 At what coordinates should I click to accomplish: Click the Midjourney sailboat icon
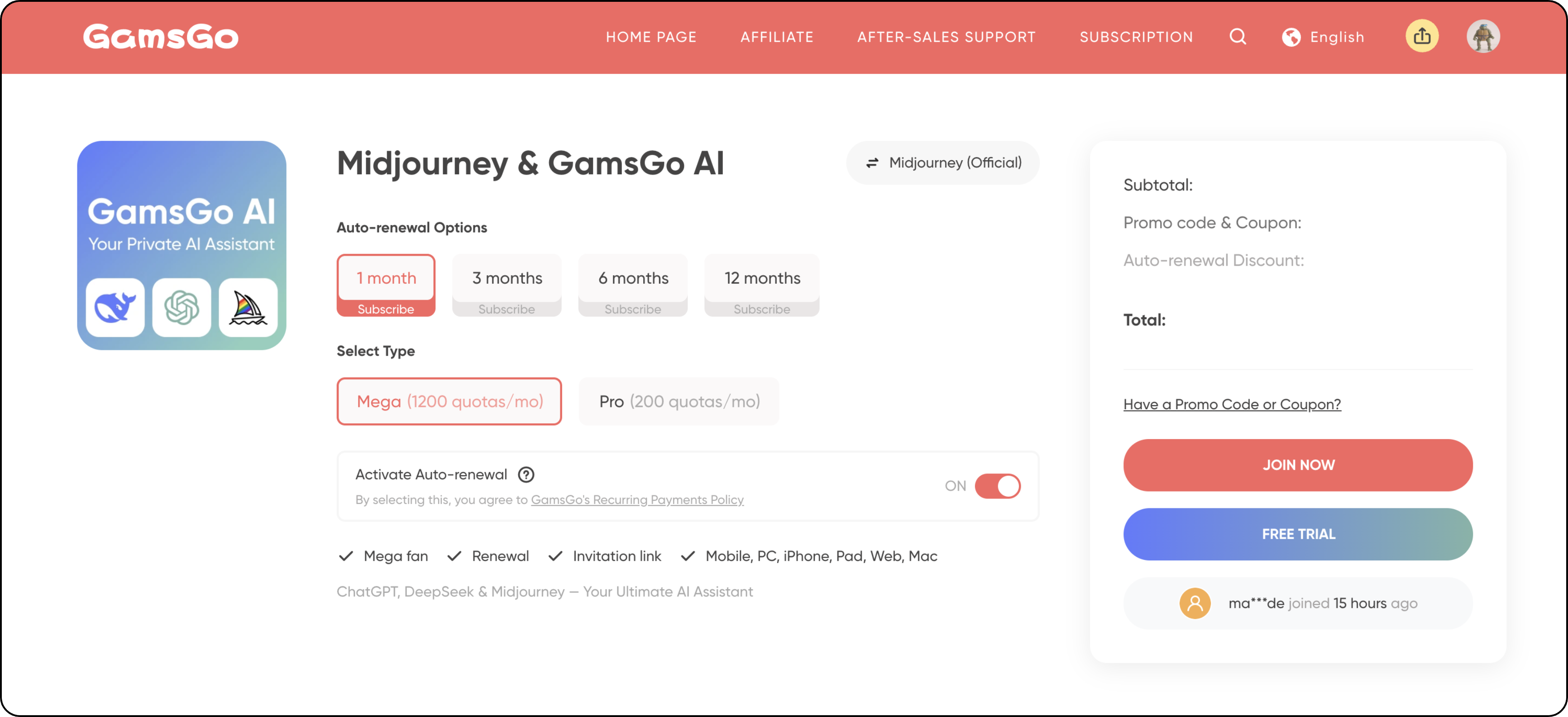[247, 308]
